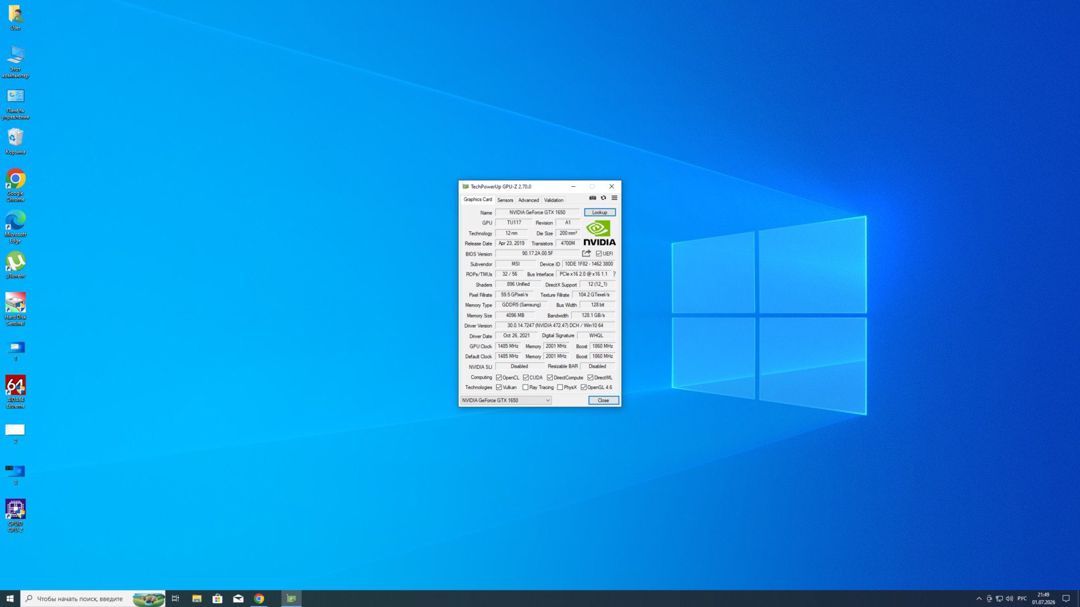
Task: Toggle the OpenGL 4.6 checkbox
Action: tap(583, 387)
